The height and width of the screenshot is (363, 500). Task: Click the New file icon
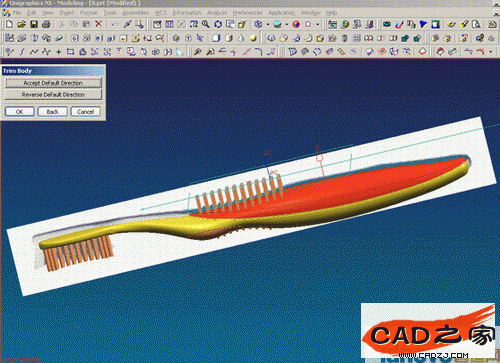(9, 24)
